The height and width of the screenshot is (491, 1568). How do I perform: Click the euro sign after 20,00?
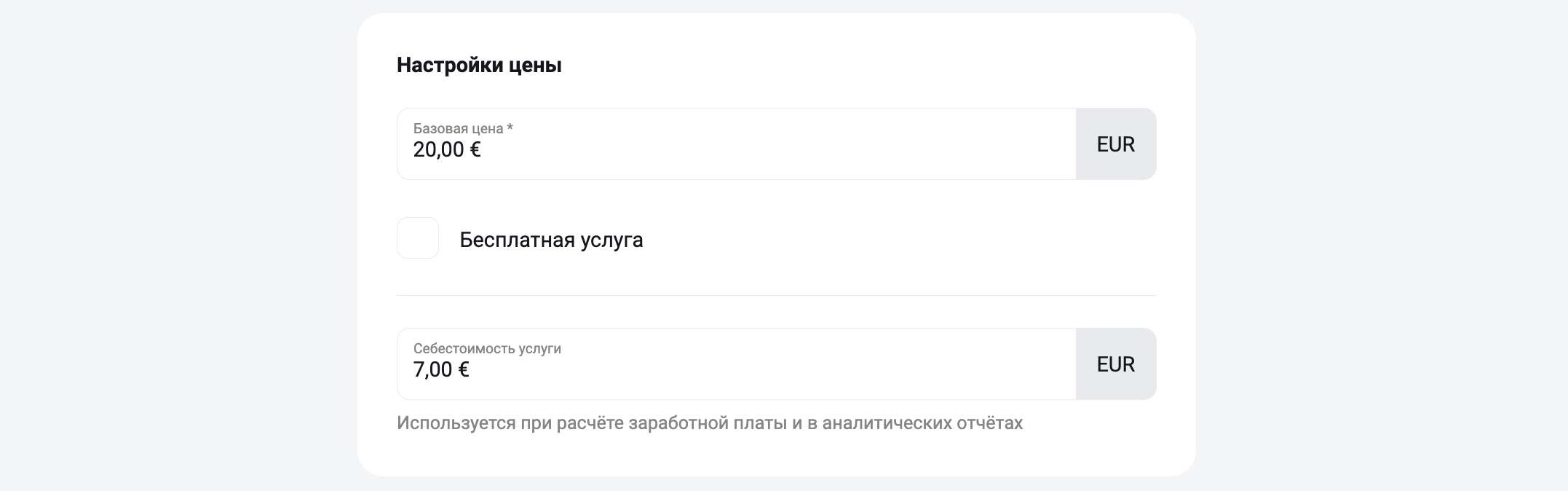pyautogui.click(x=475, y=150)
